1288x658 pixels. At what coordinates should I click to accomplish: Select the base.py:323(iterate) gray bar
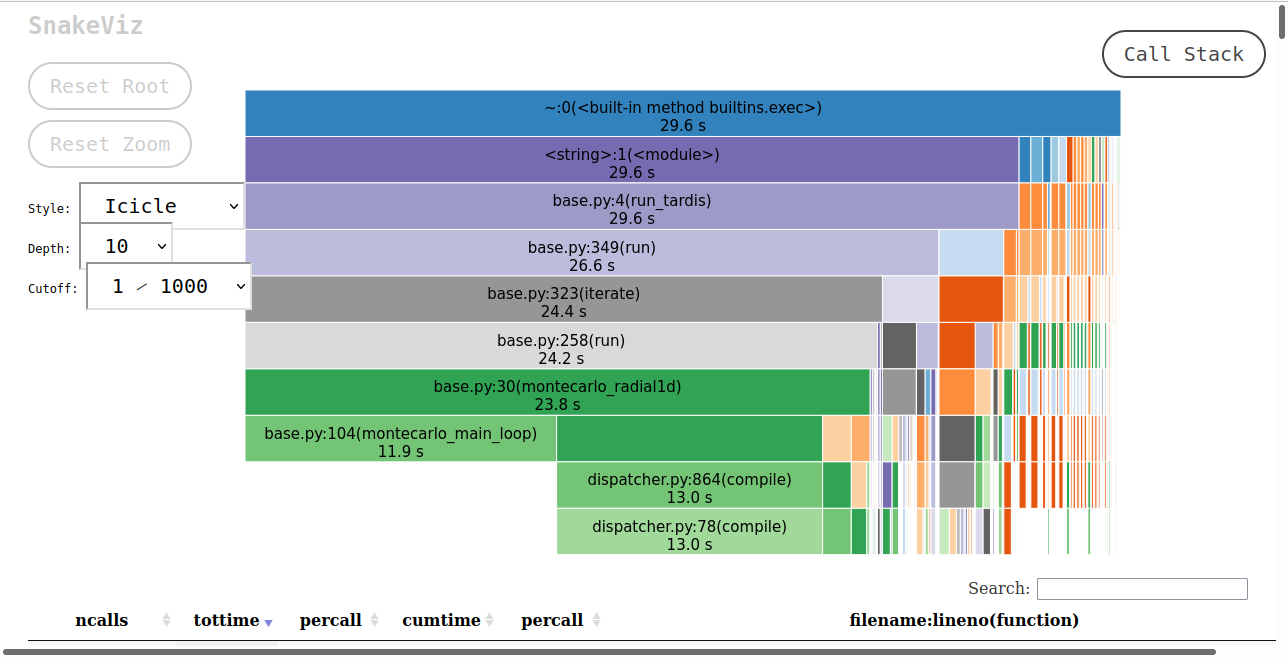(563, 299)
